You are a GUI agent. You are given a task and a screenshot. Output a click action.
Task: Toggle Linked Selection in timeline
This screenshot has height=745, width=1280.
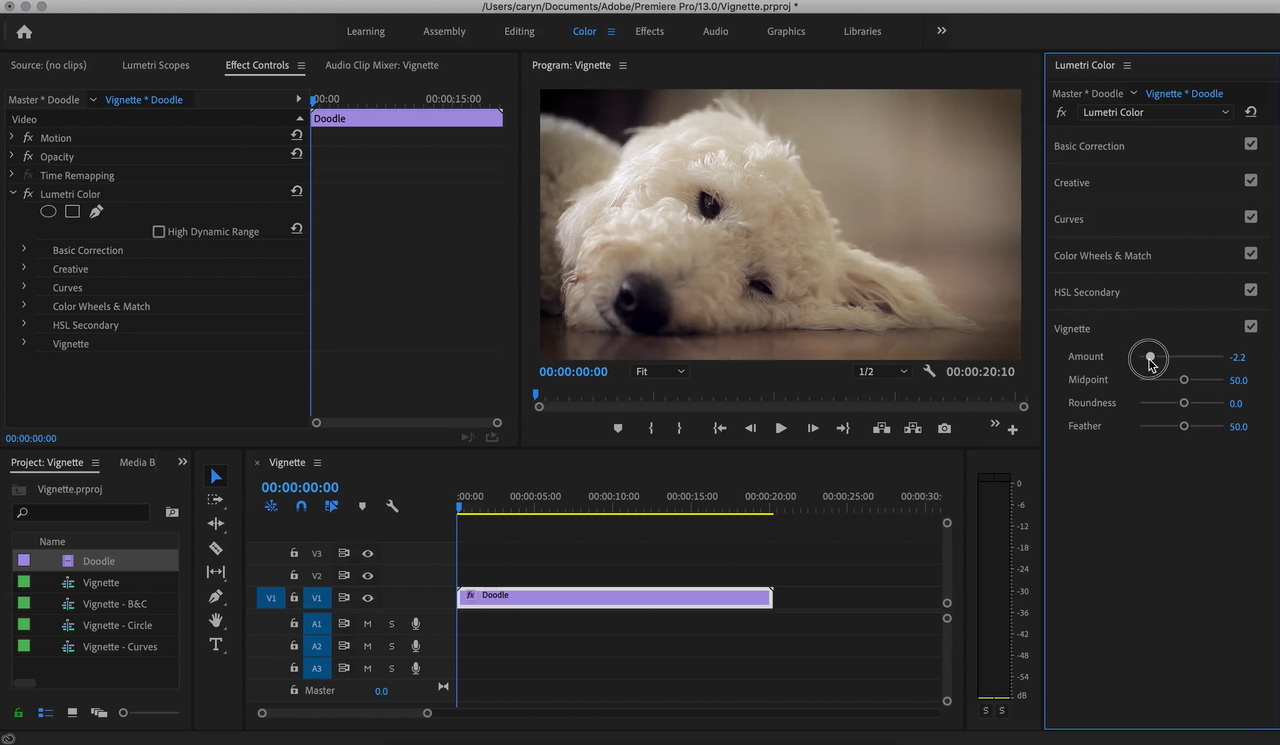pos(331,506)
